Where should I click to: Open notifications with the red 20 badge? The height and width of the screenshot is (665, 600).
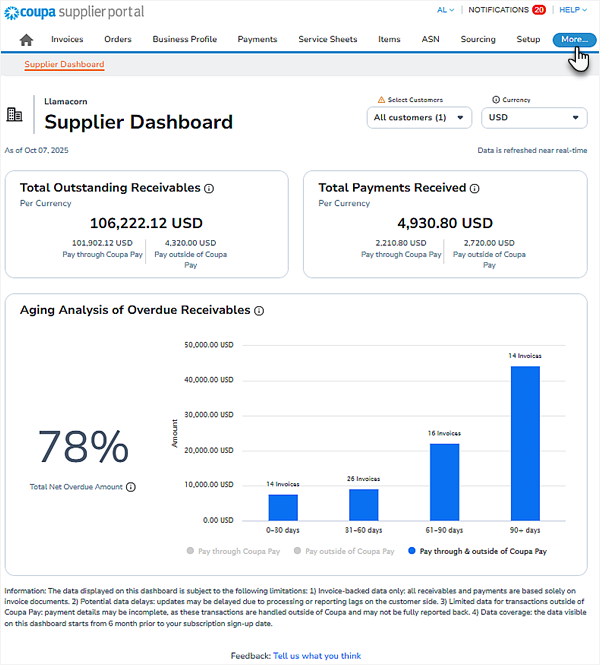tap(505, 10)
